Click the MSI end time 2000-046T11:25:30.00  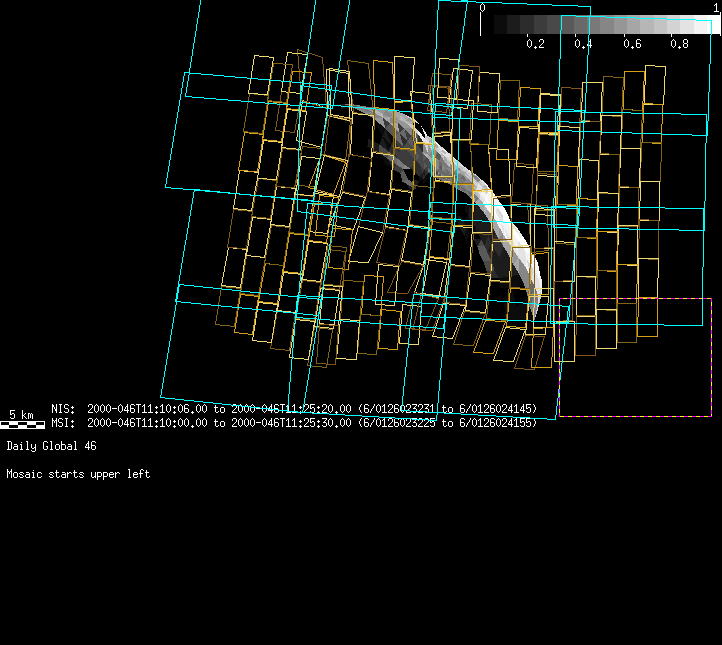click(x=291, y=423)
